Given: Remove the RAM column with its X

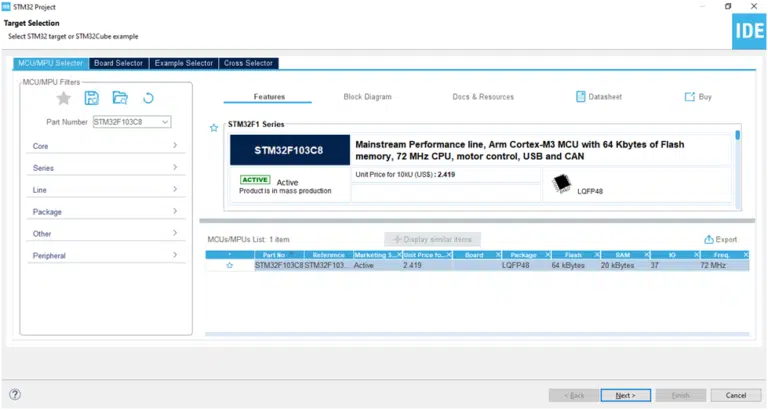Looking at the screenshot, I should pos(647,255).
